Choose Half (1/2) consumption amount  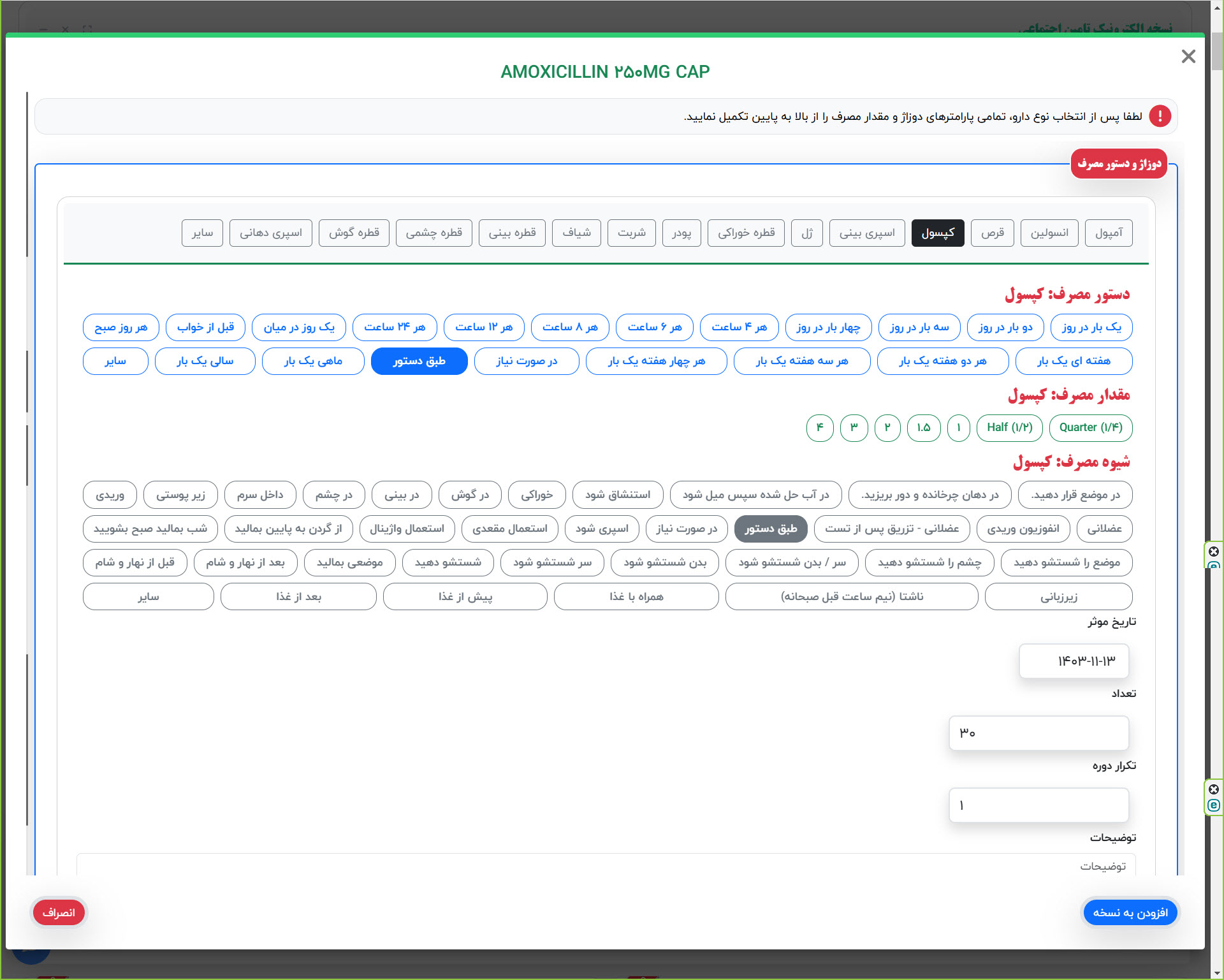point(1009,427)
